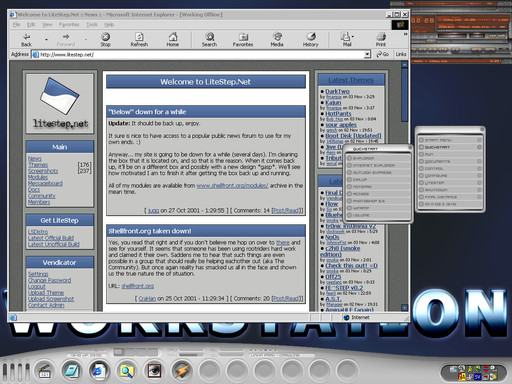Launch the Internet Explorer dock icon
Viewport: 512px width, 384px height.
point(99,370)
